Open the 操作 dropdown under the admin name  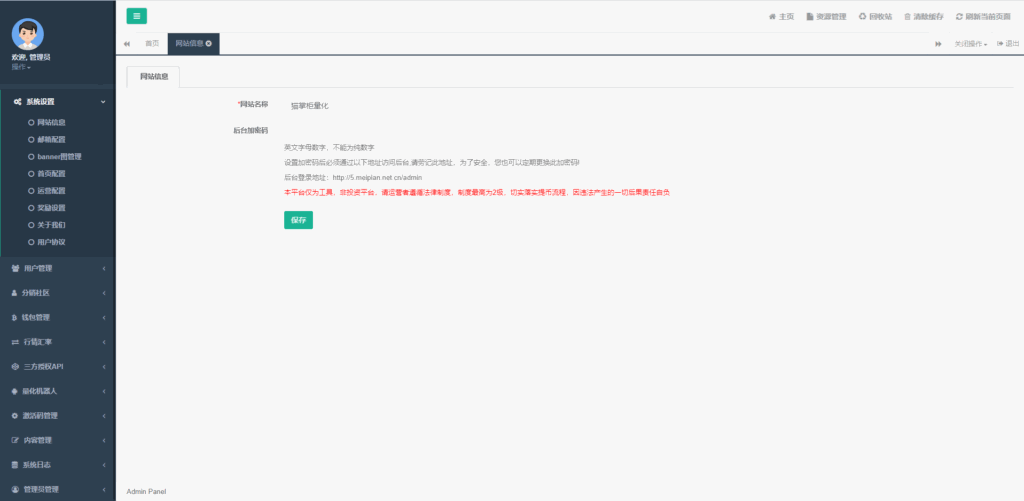21,67
